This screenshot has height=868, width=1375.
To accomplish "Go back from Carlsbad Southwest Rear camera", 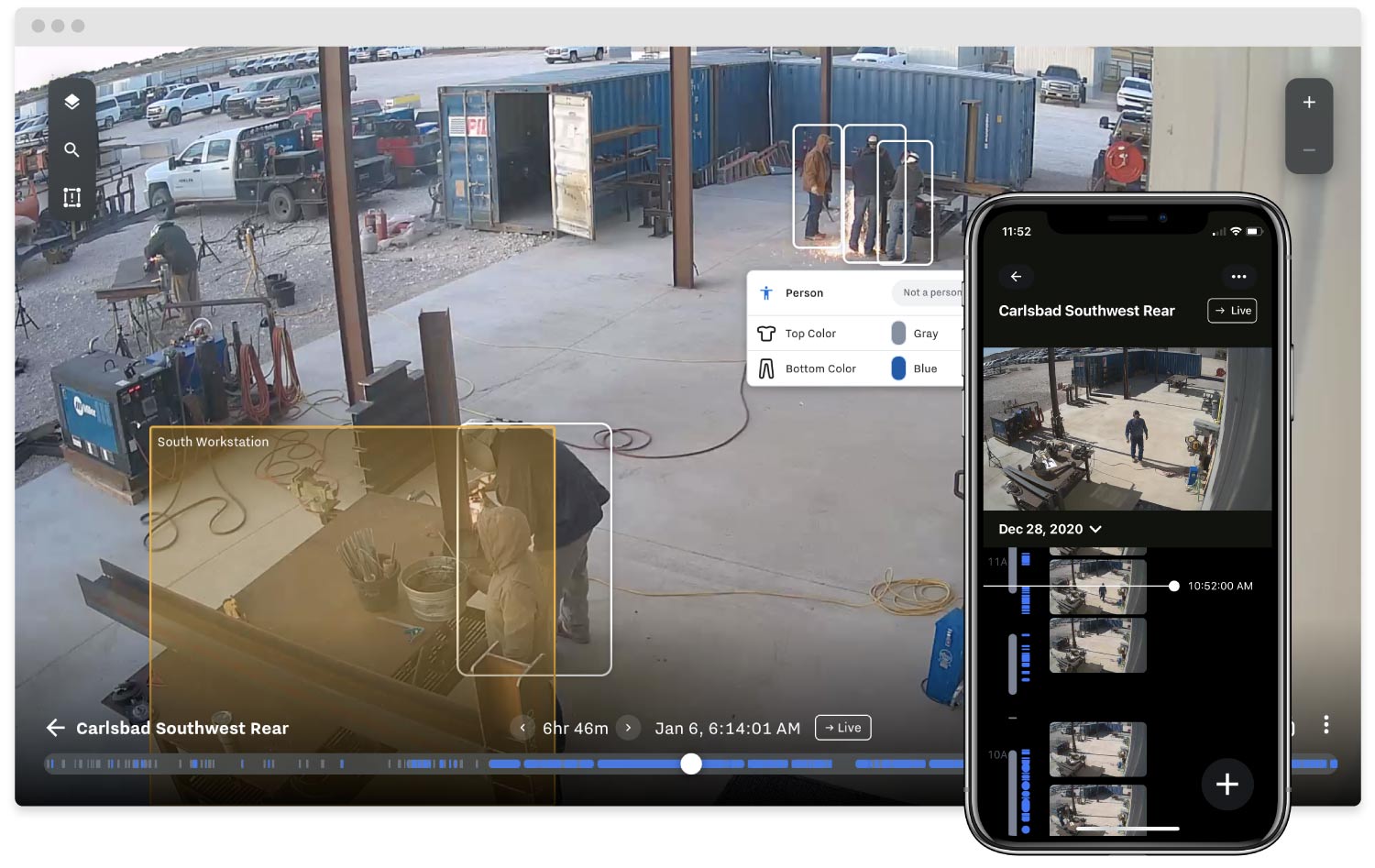I will (56, 728).
